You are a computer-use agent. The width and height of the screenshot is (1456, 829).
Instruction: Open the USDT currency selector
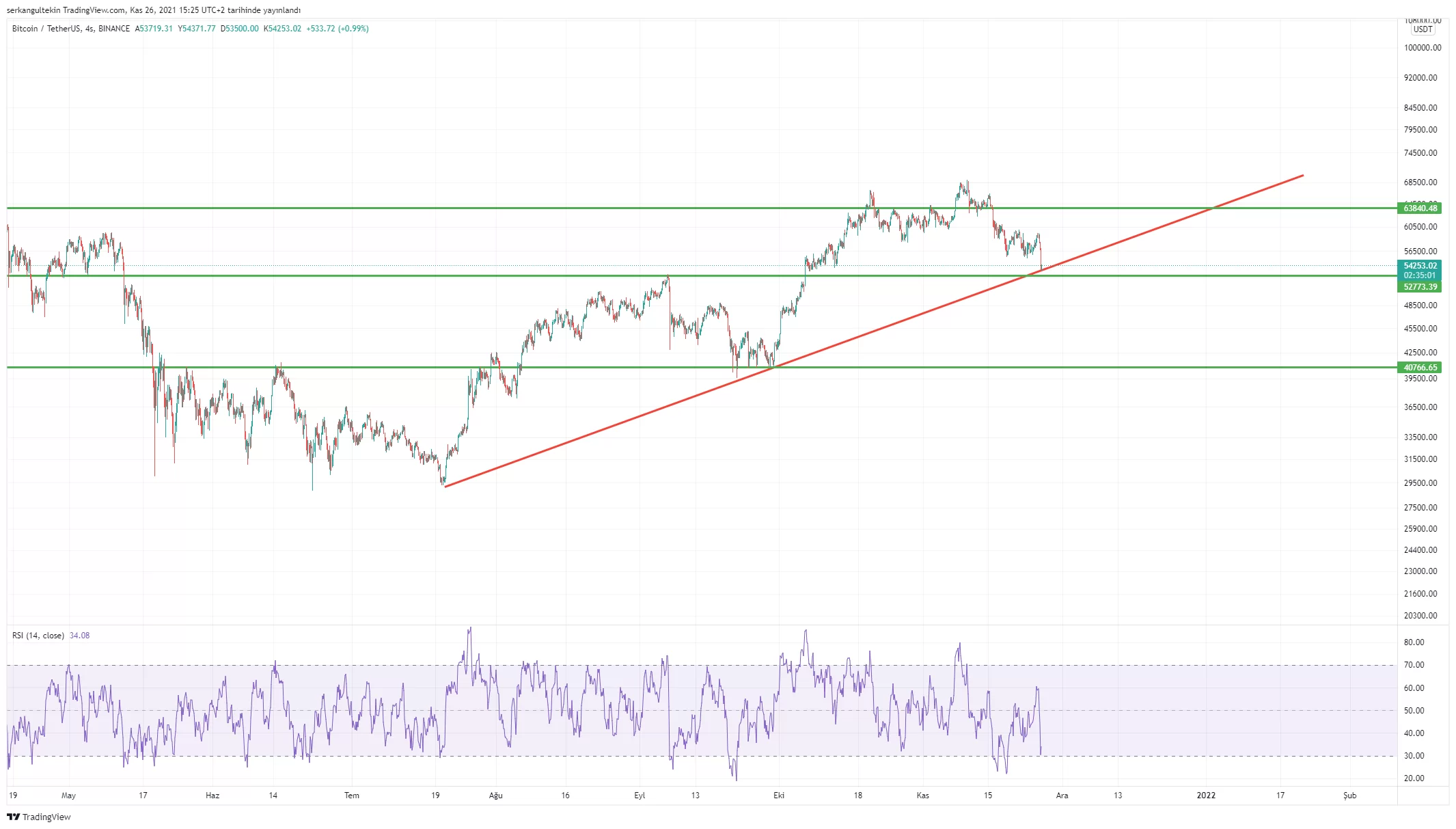[1423, 29]
